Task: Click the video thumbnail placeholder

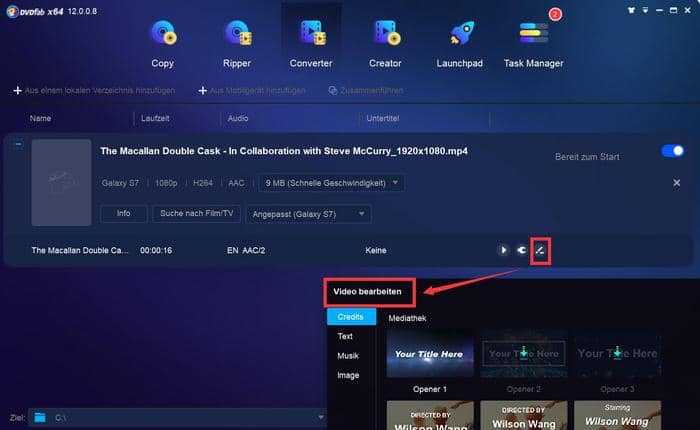Action: coord(61,182)
